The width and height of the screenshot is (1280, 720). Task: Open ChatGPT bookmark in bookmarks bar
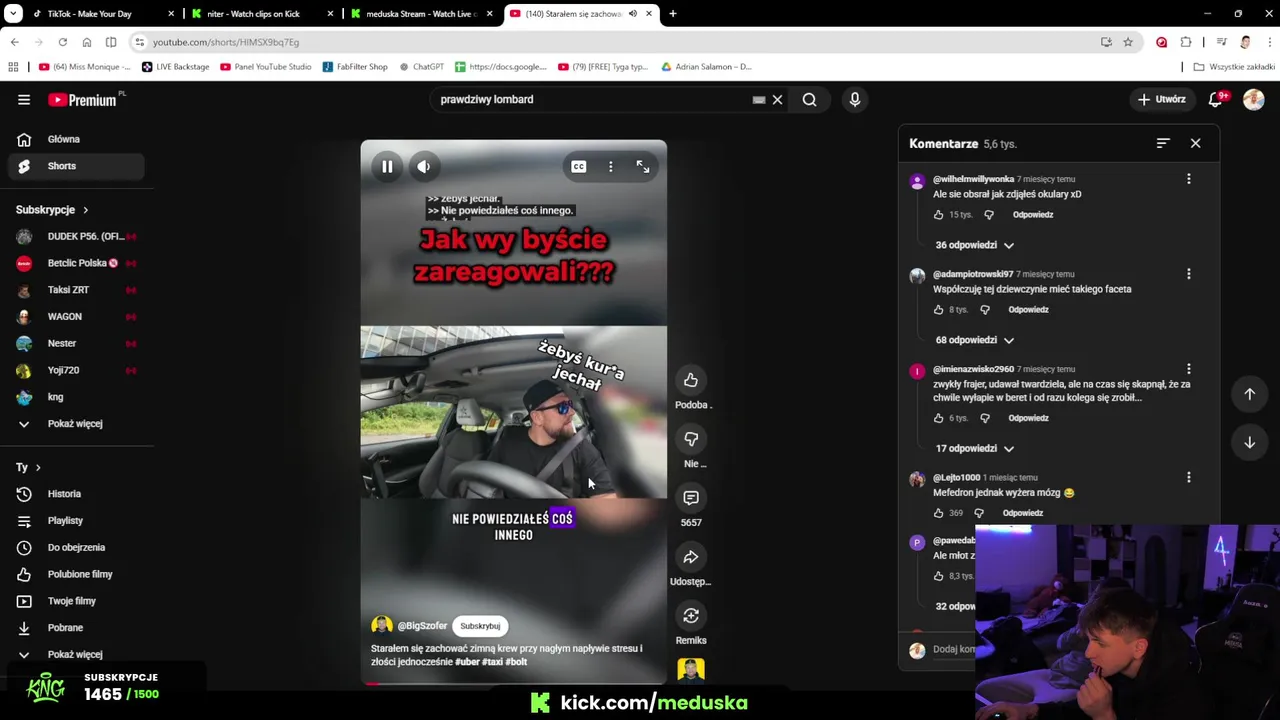[x=421, y=67]
